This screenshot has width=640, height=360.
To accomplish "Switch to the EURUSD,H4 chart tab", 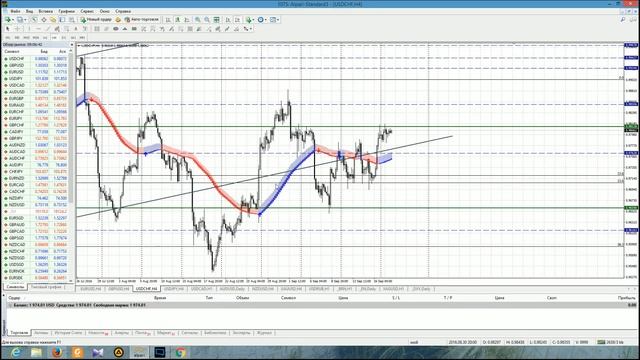I will pyautogui.click(x=90, y=289).
